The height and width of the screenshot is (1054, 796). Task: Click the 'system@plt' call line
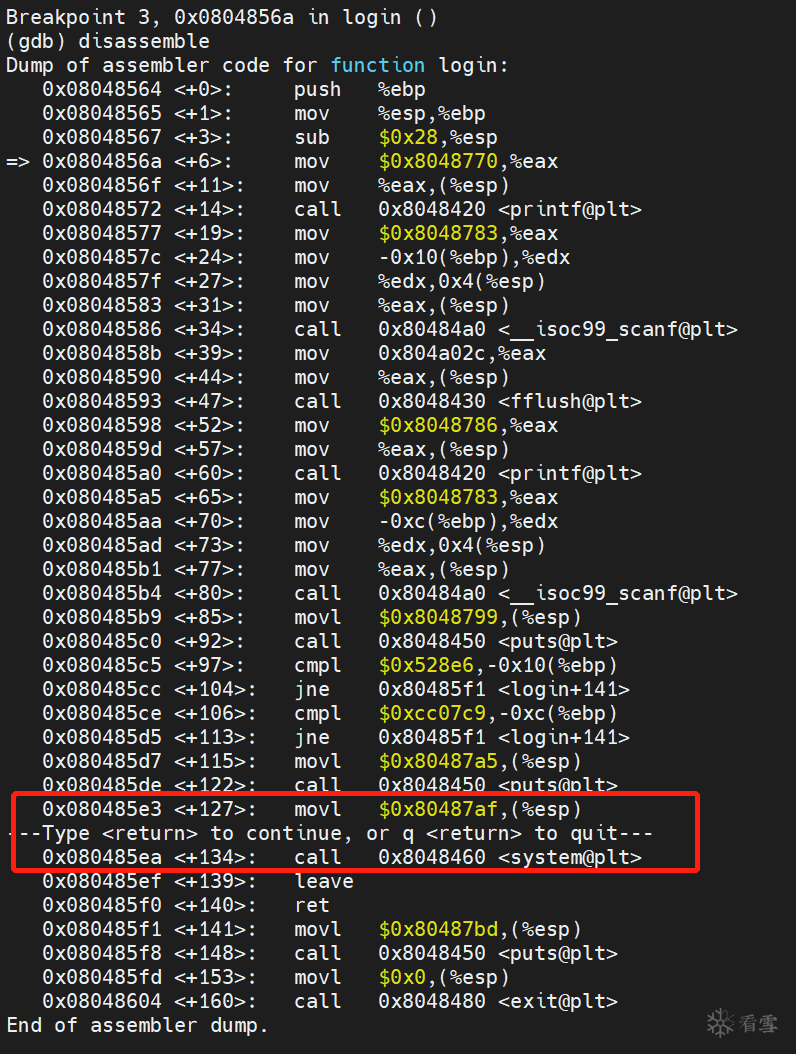point(342,858)
